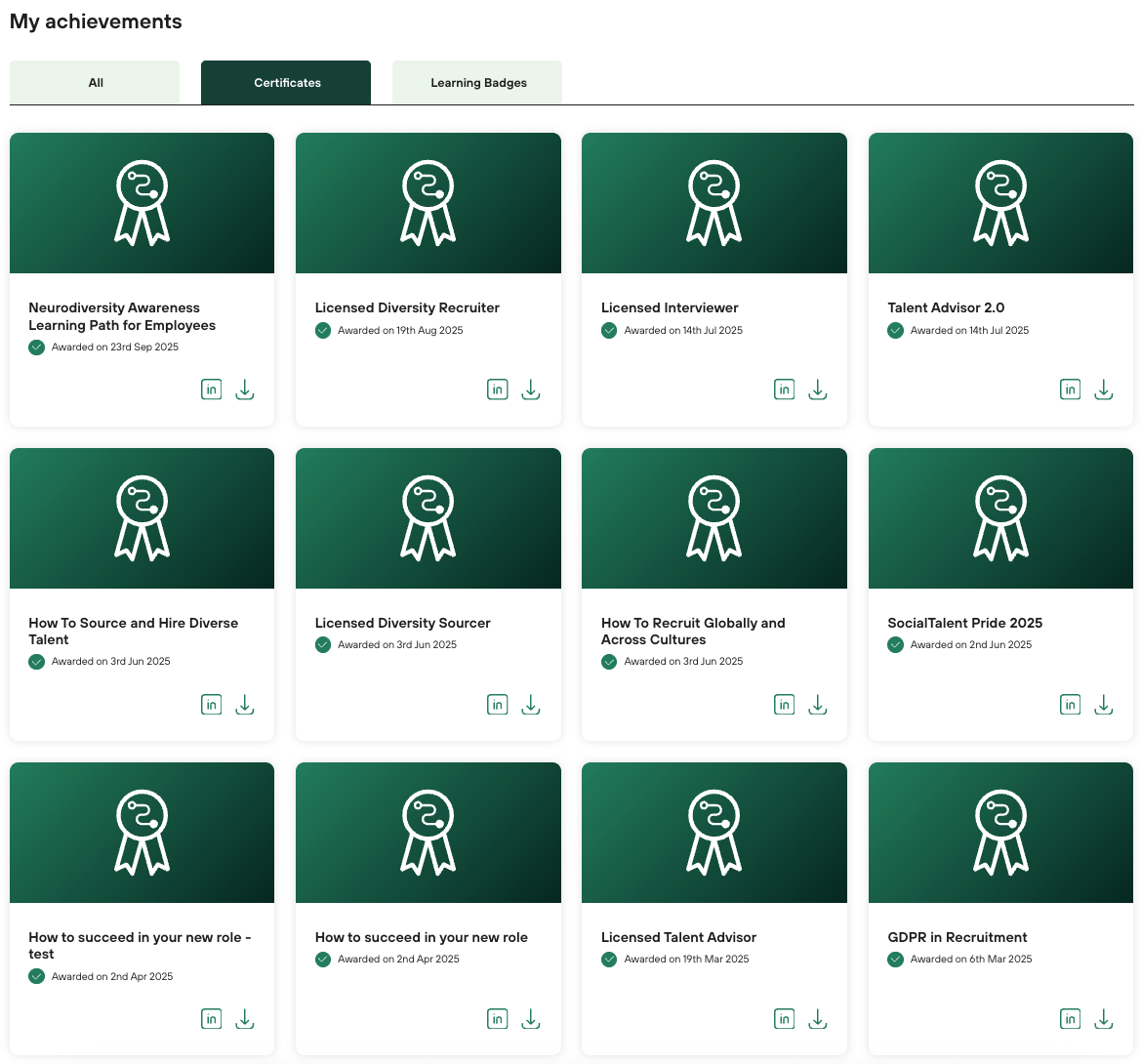Download How To Recruit Globally certificate

(x=818, y=705)
